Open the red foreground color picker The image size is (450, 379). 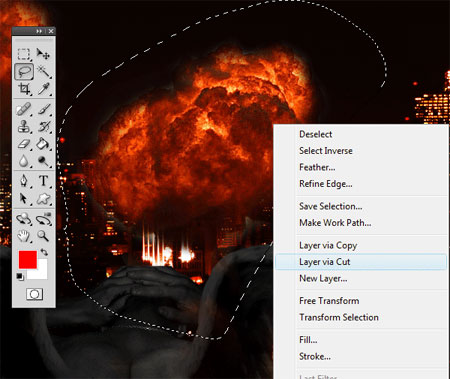point(28,260)
